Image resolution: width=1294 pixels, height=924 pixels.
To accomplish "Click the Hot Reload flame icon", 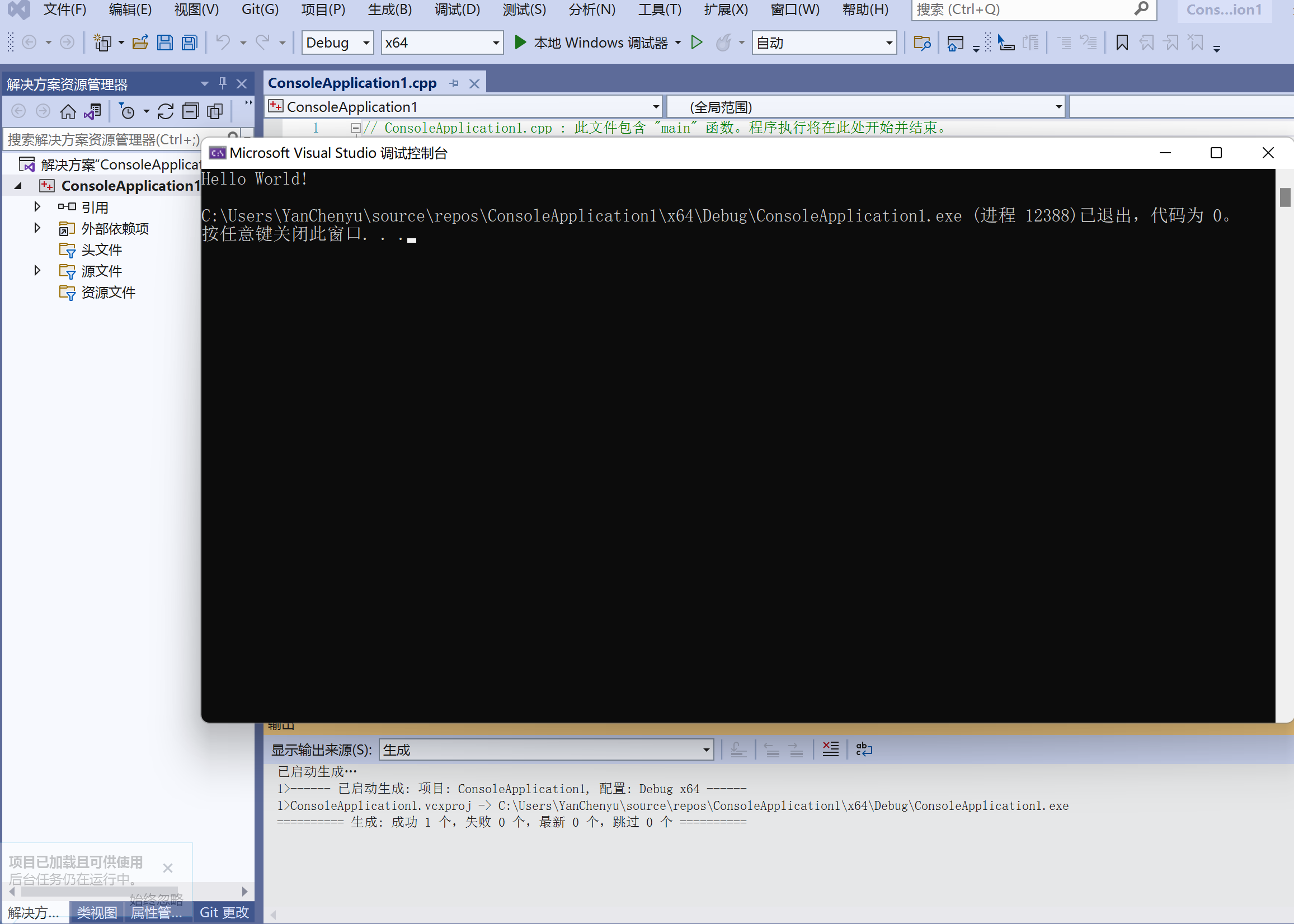I will click(723, 42).
